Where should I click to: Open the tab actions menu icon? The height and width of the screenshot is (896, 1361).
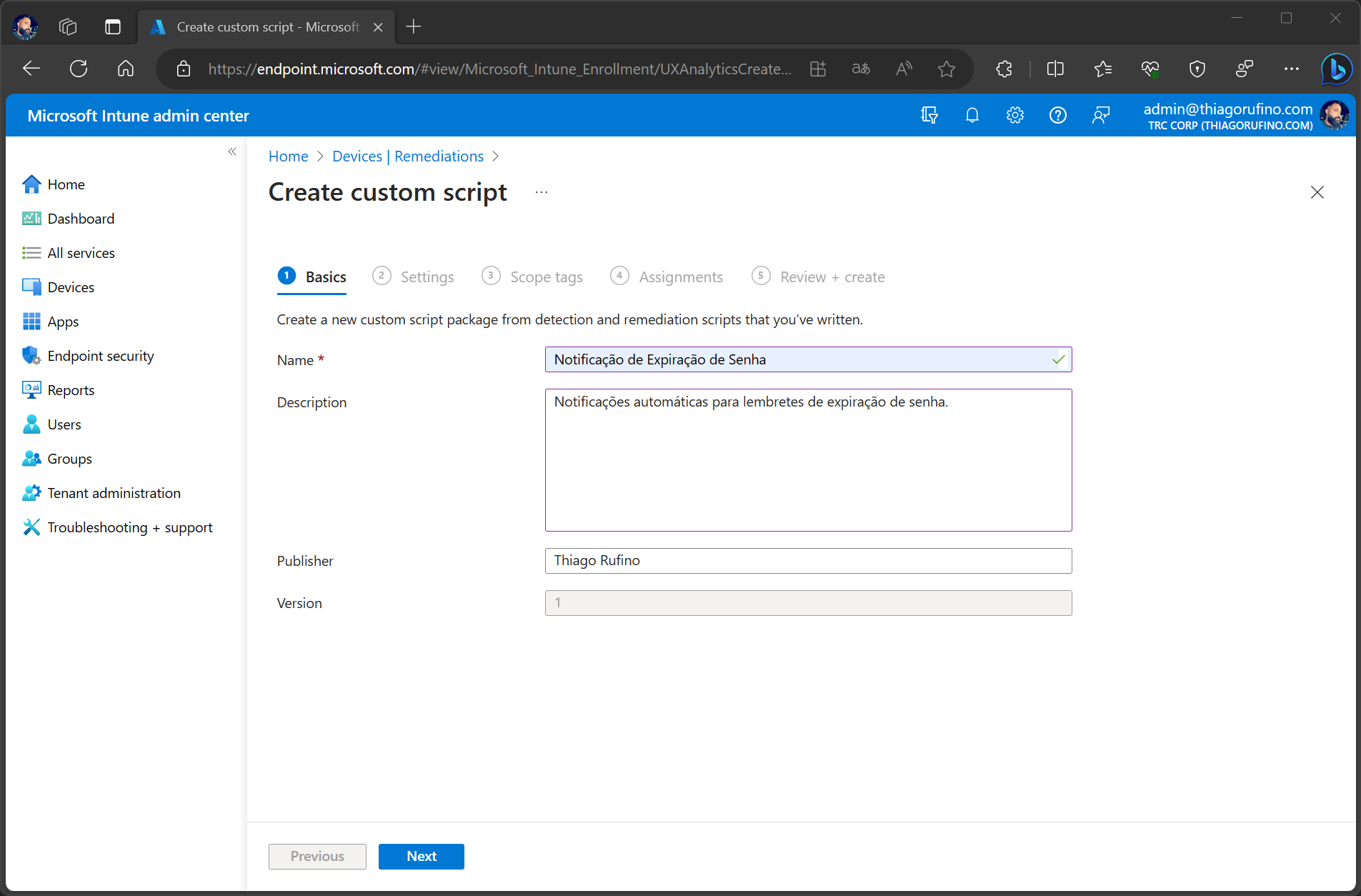click(113, 27)
